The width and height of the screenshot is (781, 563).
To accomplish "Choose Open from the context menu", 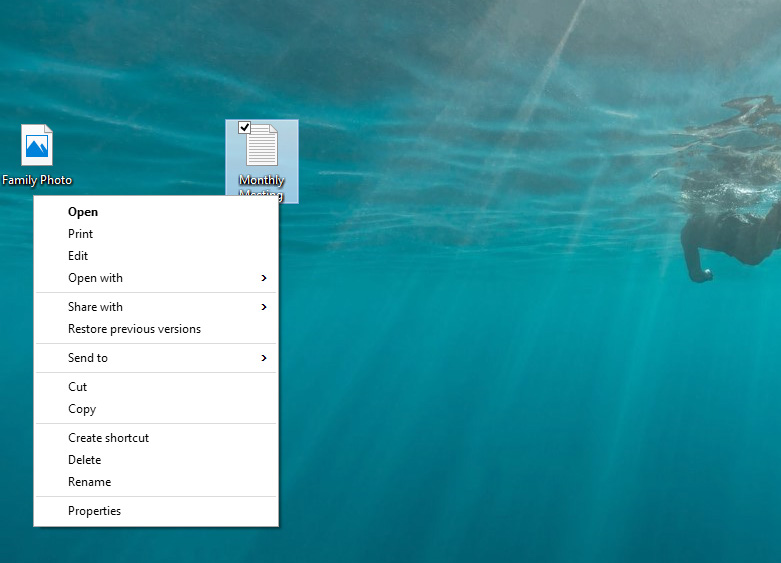I will pyautogui.click(x=155, y=212).
